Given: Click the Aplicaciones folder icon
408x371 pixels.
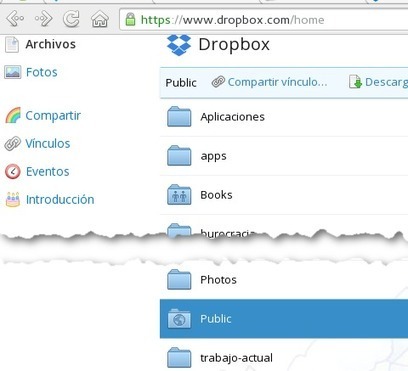Looking at the screenshot, I should click(179, 117).
